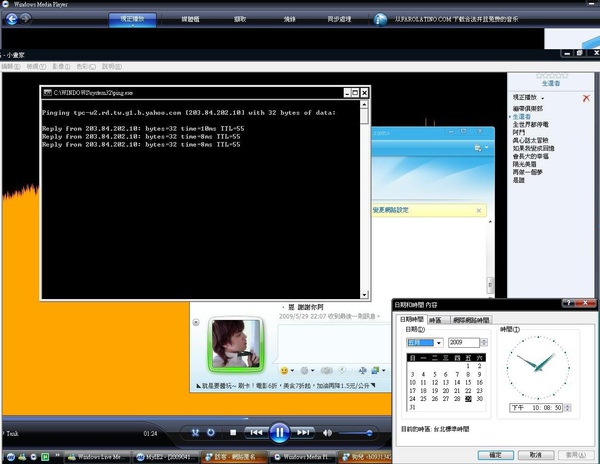Send a nudge with the nudge icon
This screenshot has height=464, width=600.
click(x=326, y=370)
